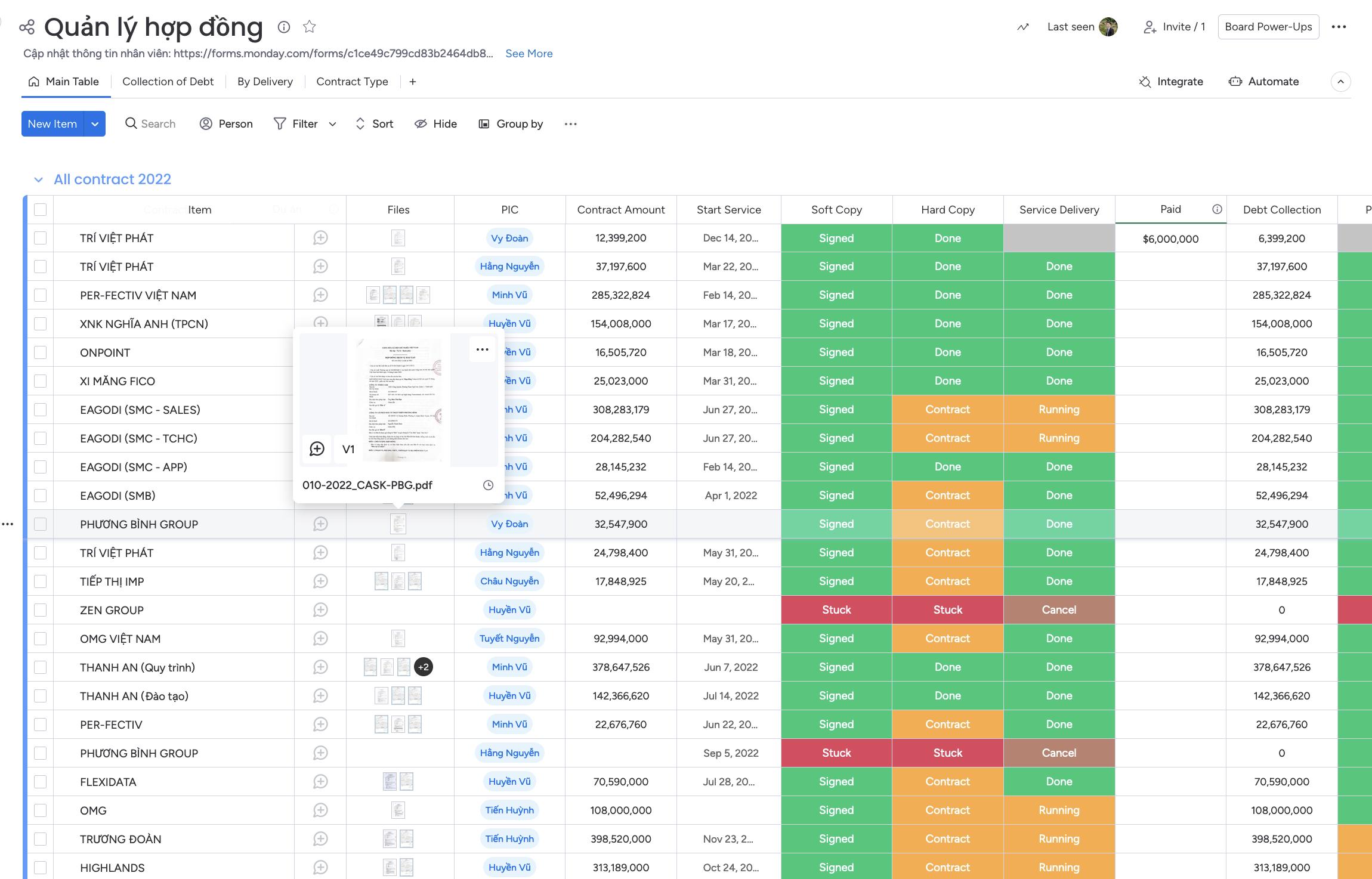The image size is (1372, 879).
Task: Click the share board icon beside title
Action: 26,27
